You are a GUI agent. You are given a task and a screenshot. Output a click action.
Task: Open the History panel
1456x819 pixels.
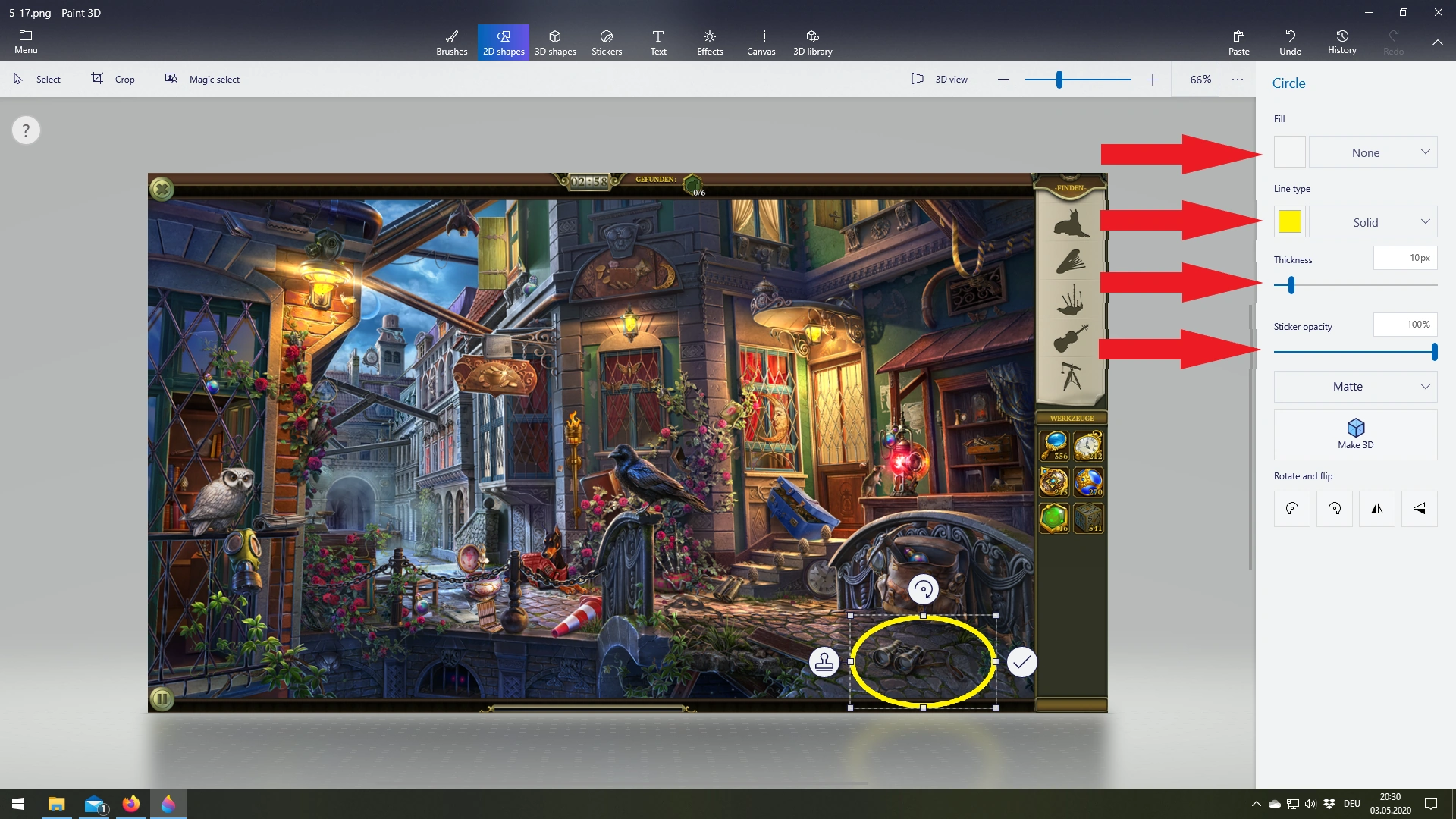pyautogui.click(x=1341, y=42)
